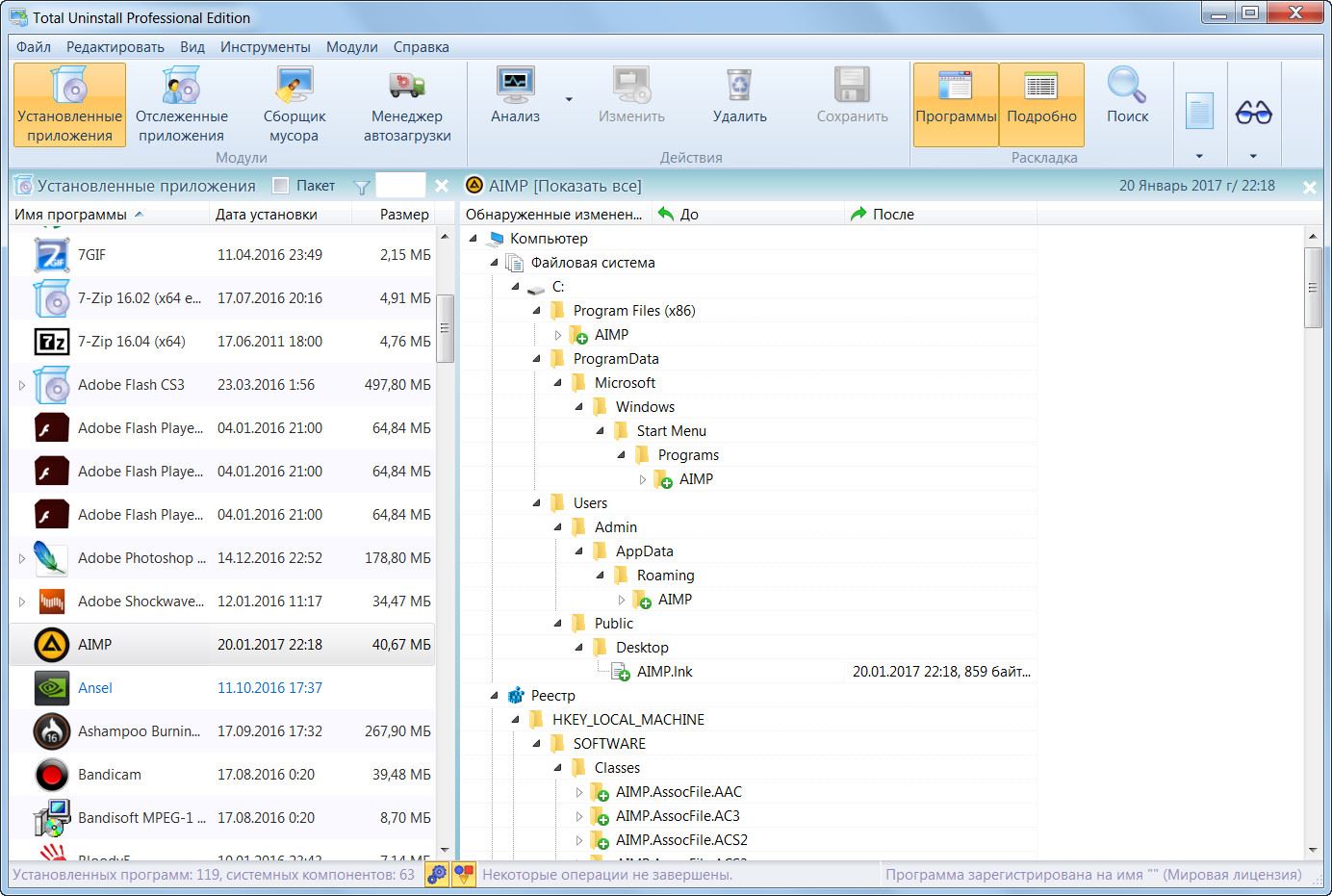The height and width of the screenshot is (896, 1332).
Task: Sort by Размер column header
Action: [x=394, y=214]
